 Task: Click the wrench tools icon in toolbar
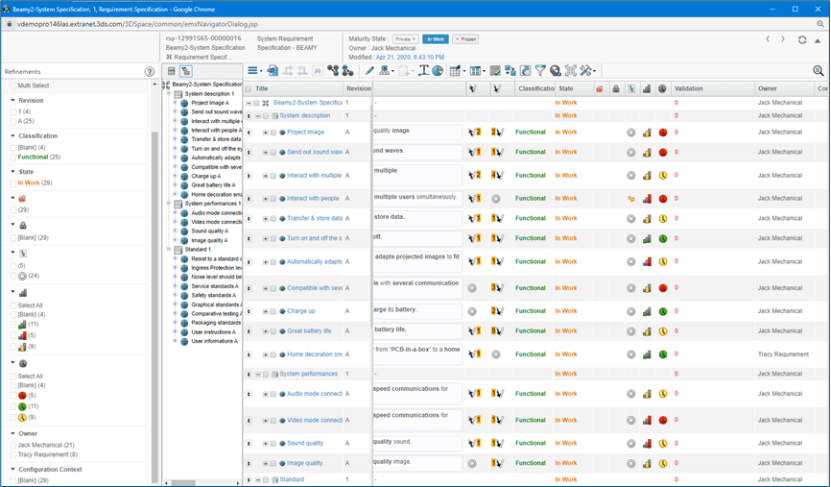coord(587,71)
